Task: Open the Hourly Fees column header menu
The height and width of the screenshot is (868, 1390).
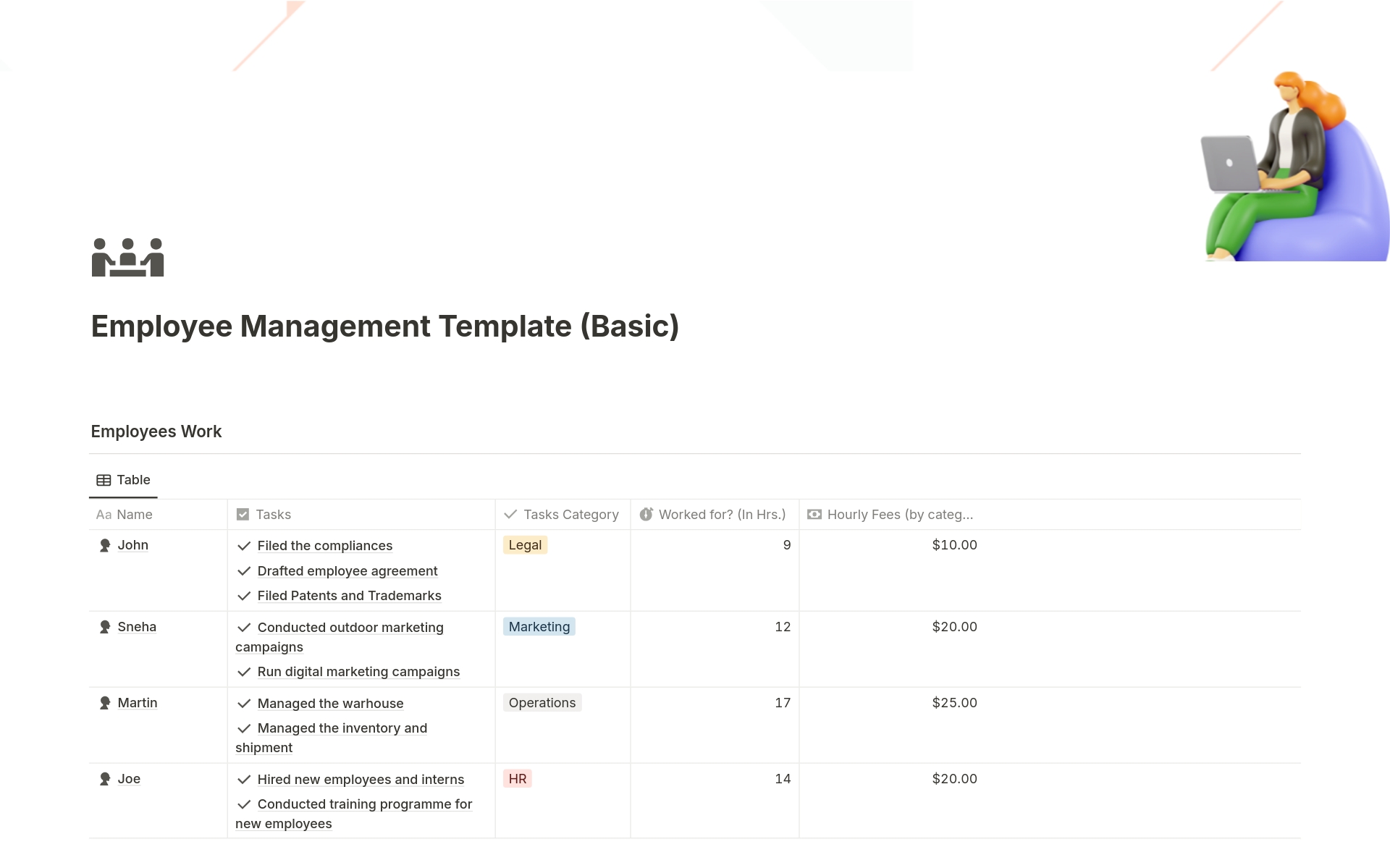Action: click(901, 514)
